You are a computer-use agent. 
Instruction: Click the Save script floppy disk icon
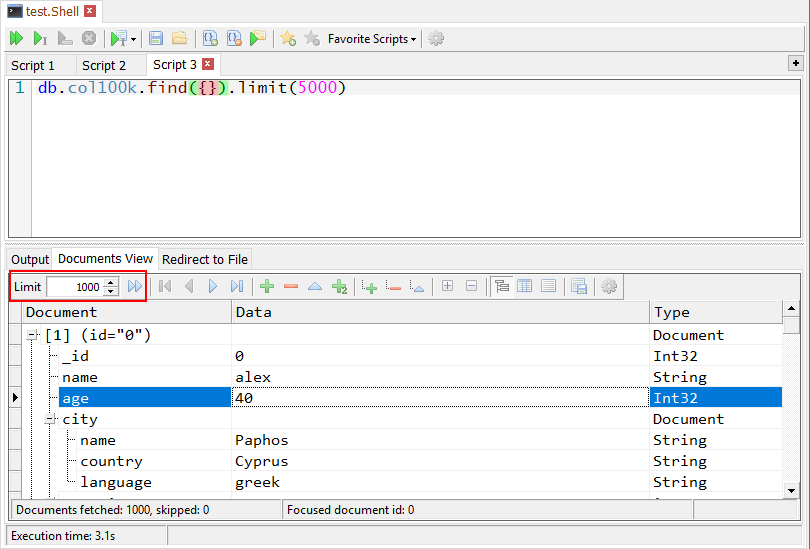[x=156, y=39]
